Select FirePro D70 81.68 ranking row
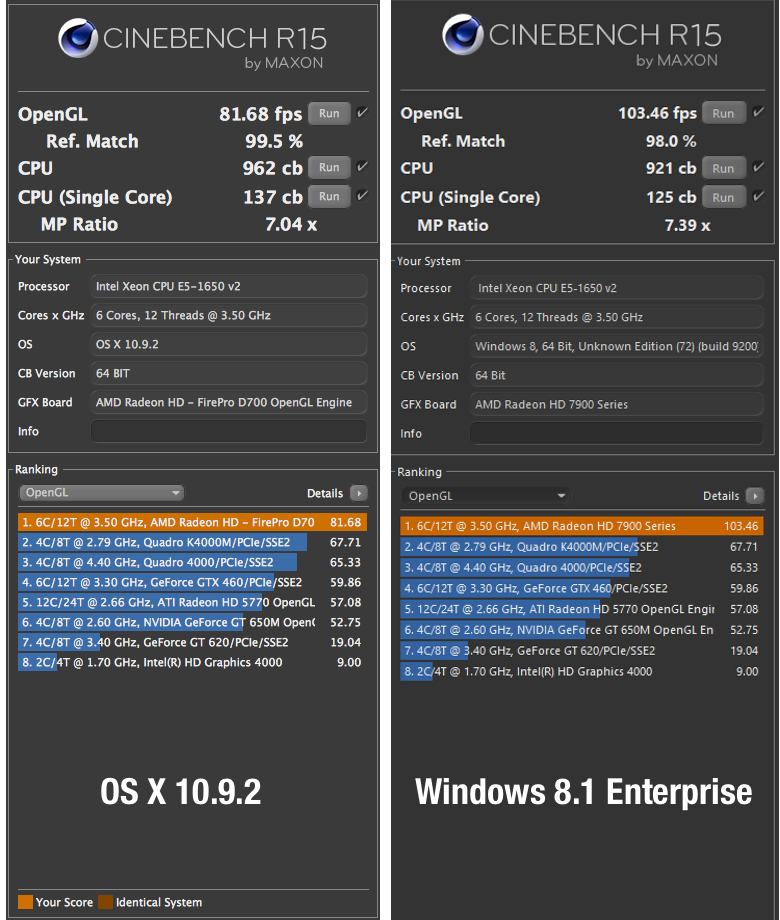This screenshot has width=780, height=920. tap(193, 522)
